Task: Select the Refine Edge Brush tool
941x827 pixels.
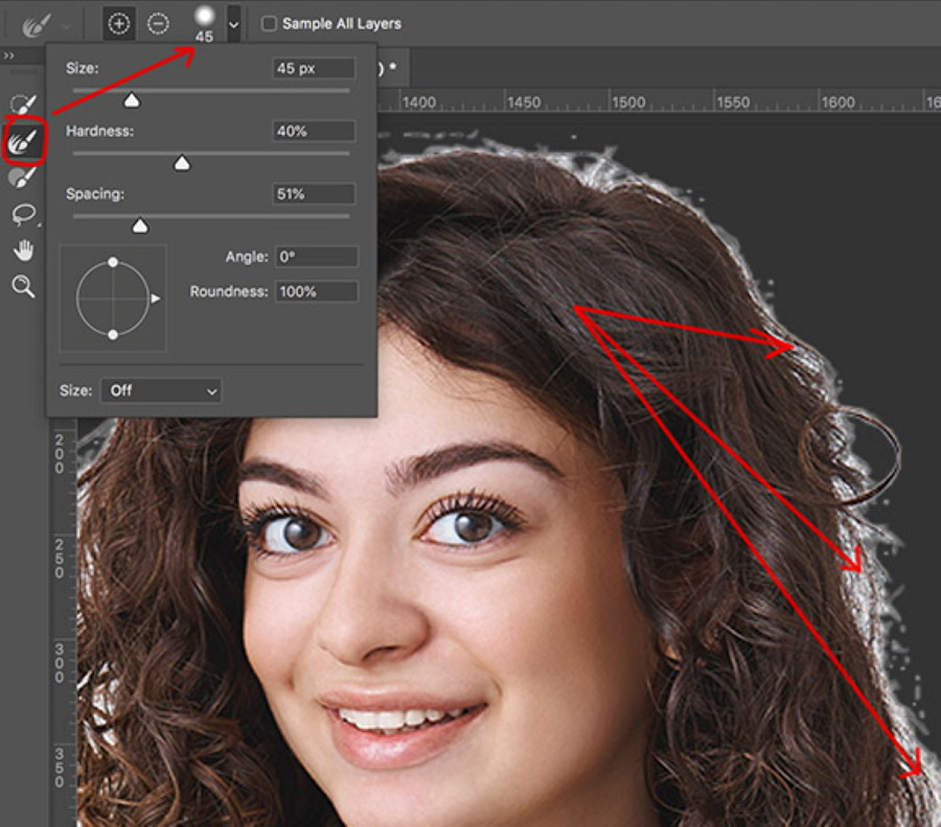Action: pyautogui.click(x=24, y=141)
